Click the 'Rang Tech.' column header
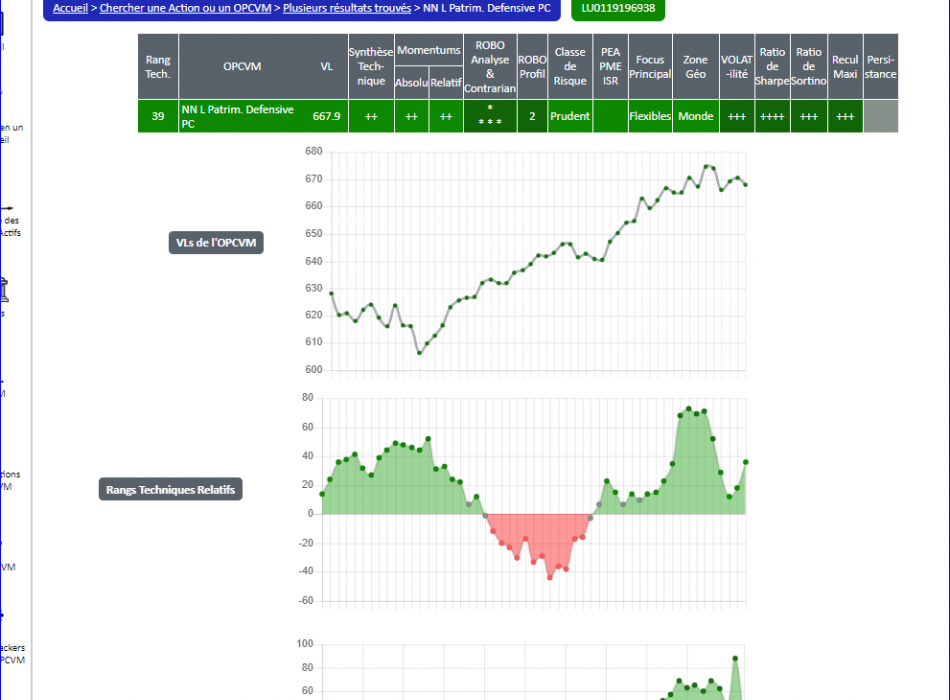Viewport: 950px width, 700px height. coord(158,67)
